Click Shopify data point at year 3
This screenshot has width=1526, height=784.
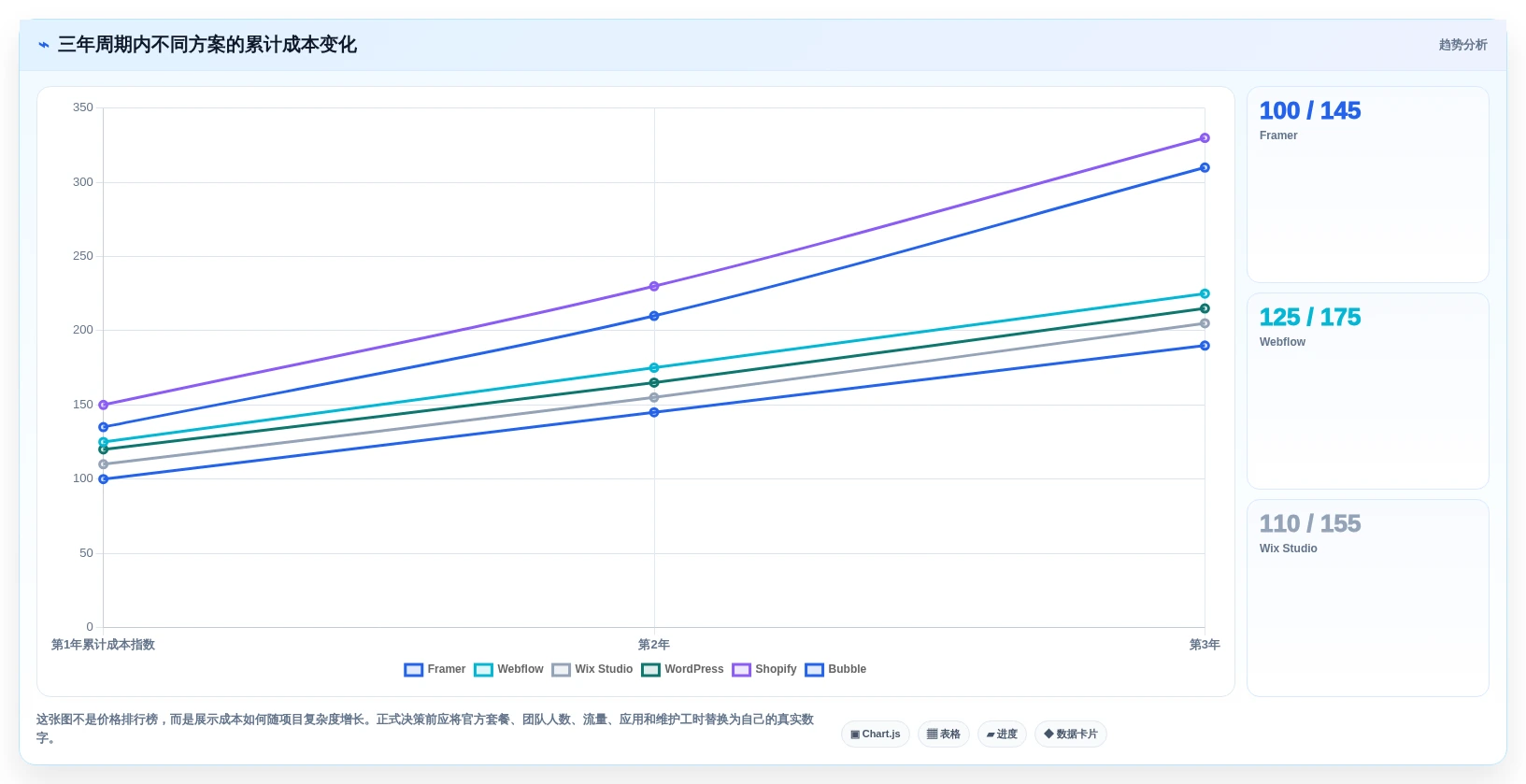click(x=1205, y=138)
